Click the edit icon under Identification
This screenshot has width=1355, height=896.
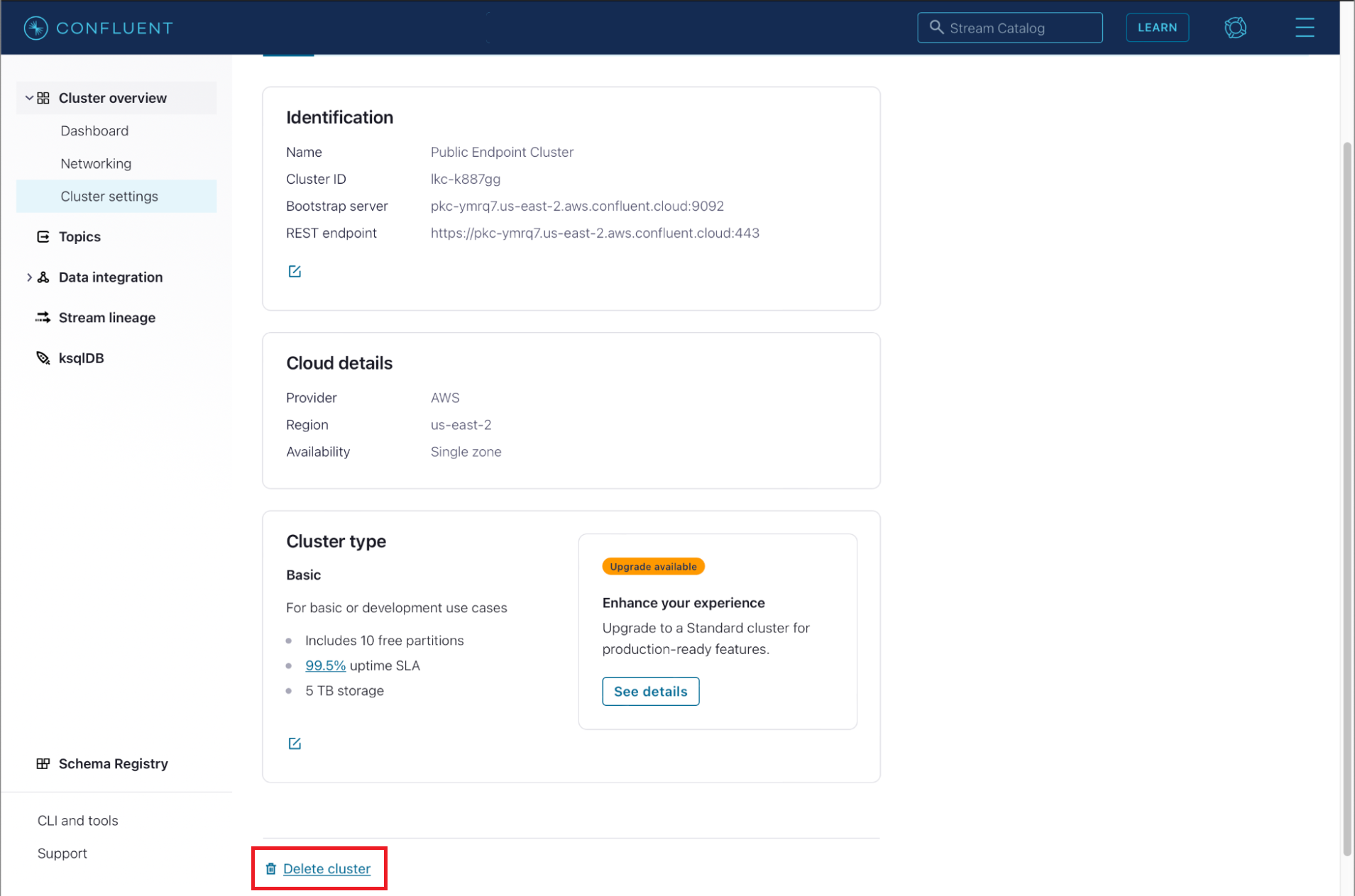[295, 272]
